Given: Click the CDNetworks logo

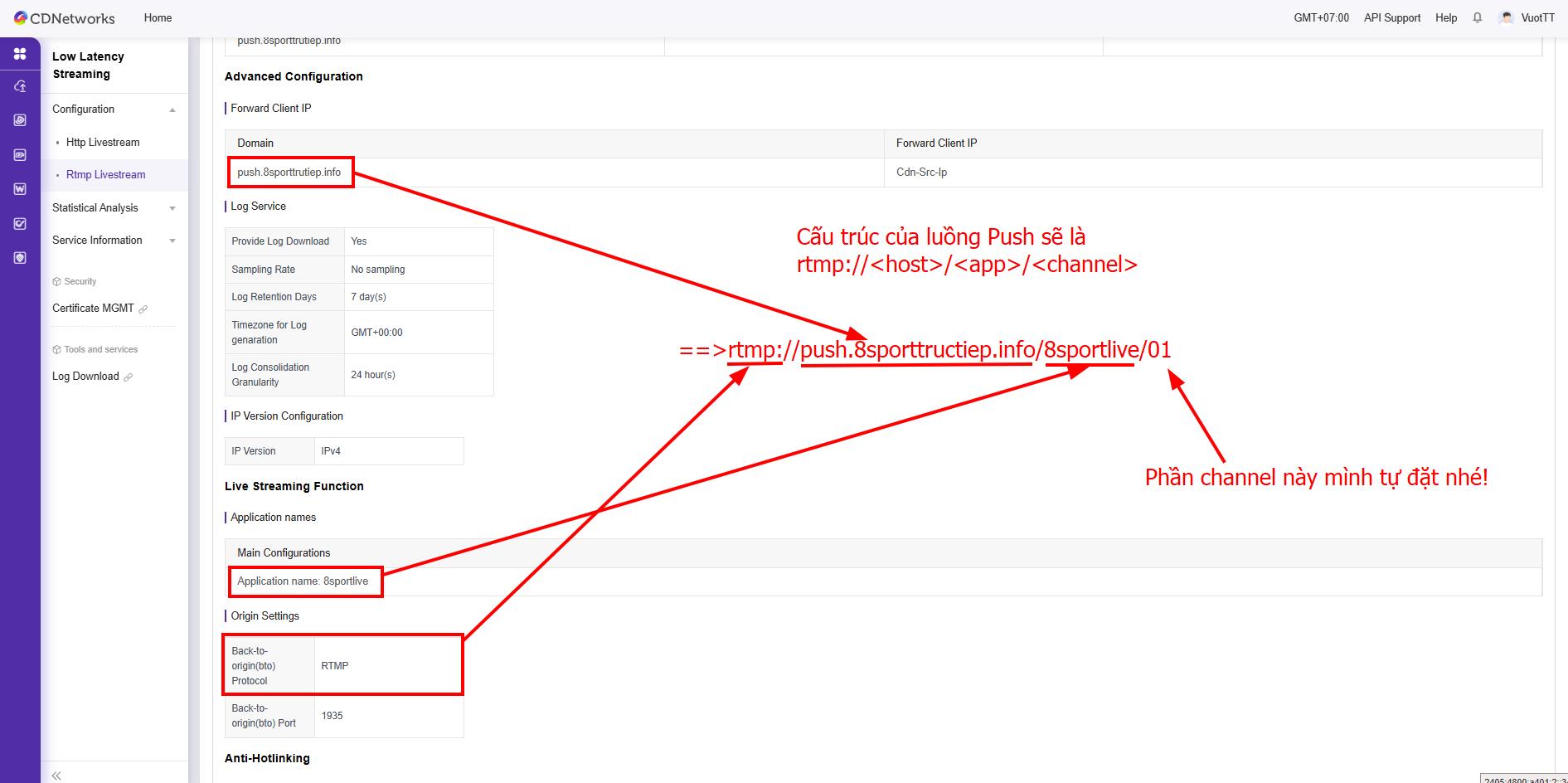Looking at the screenshot, I should coord(65,18).
